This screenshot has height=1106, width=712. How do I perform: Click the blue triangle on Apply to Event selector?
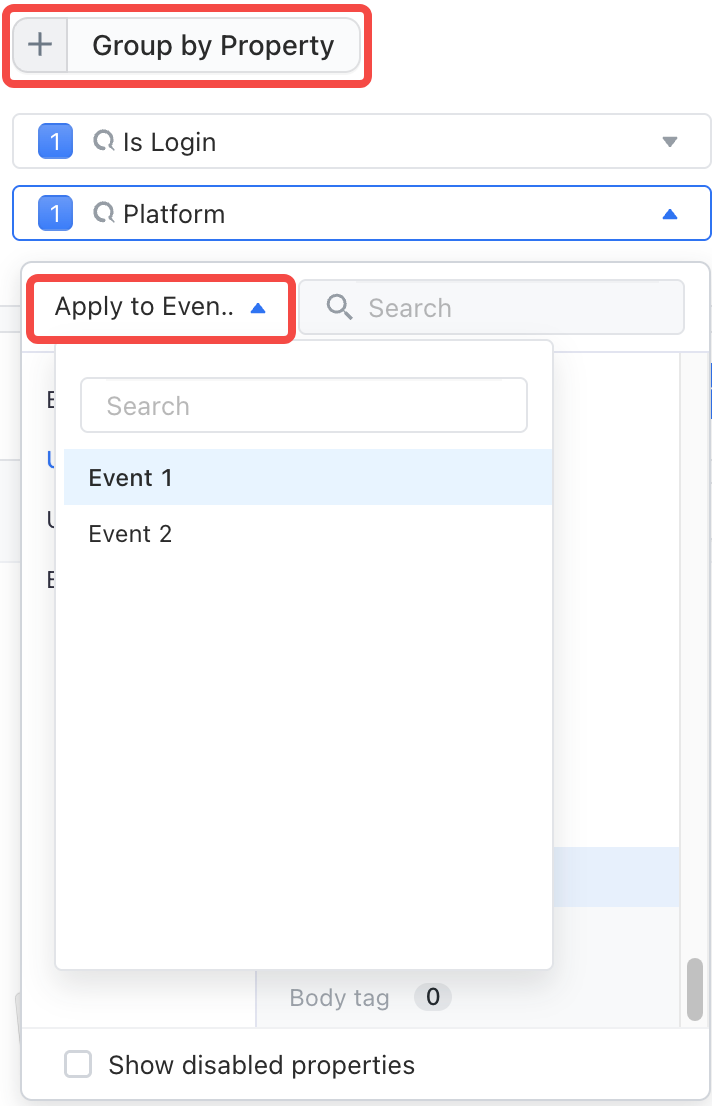(258, 308)
